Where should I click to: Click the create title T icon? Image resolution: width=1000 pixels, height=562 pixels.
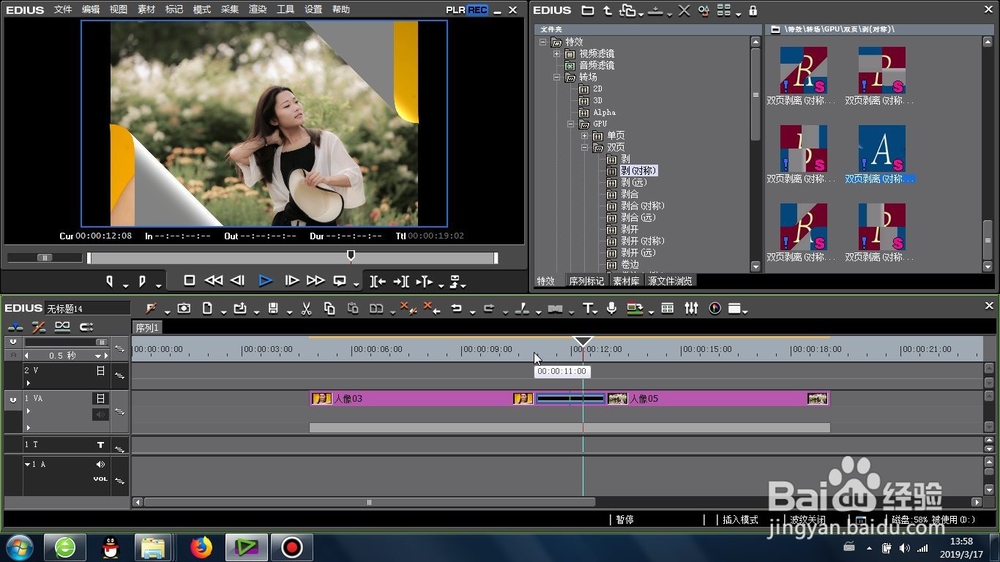(x=587, y=309)
